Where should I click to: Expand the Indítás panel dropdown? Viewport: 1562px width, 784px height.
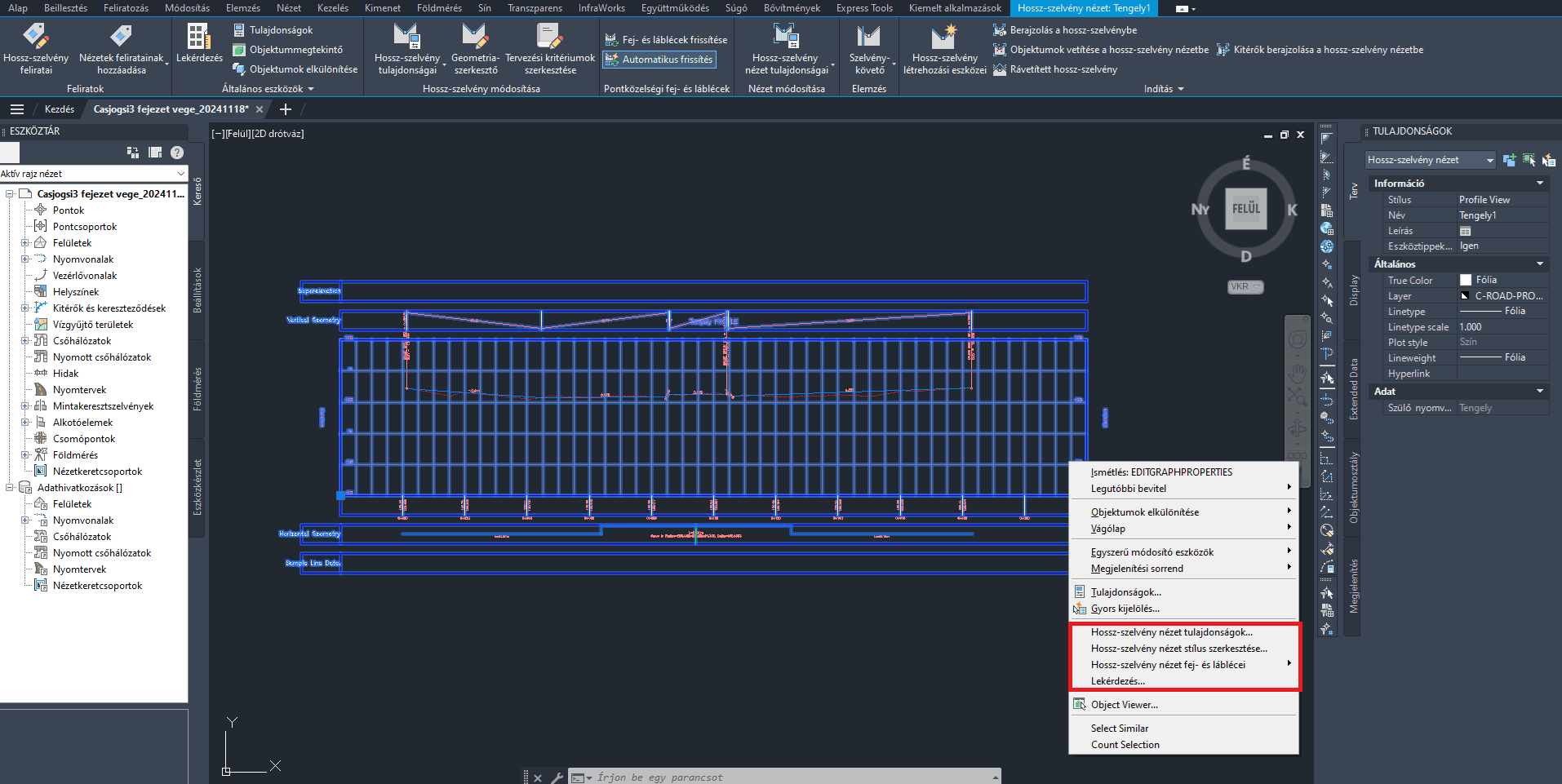(1164, 89)
